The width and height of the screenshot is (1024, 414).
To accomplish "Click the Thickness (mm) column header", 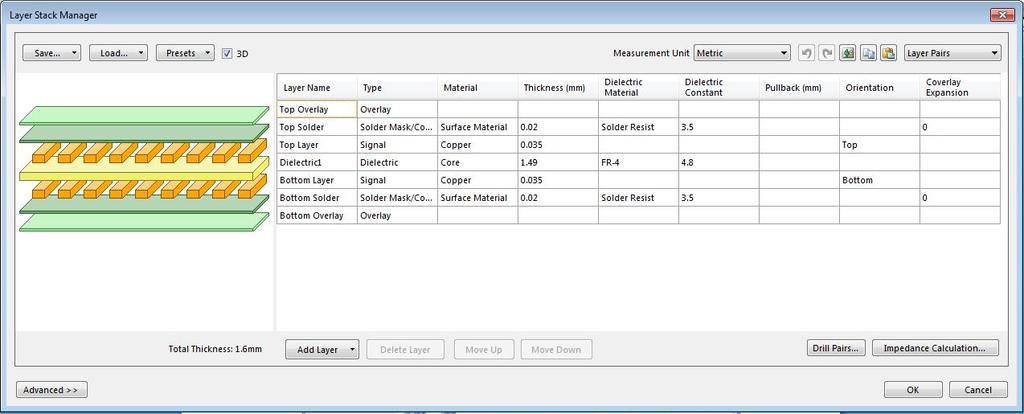I will pyautogui.click(x=558, y=88).
